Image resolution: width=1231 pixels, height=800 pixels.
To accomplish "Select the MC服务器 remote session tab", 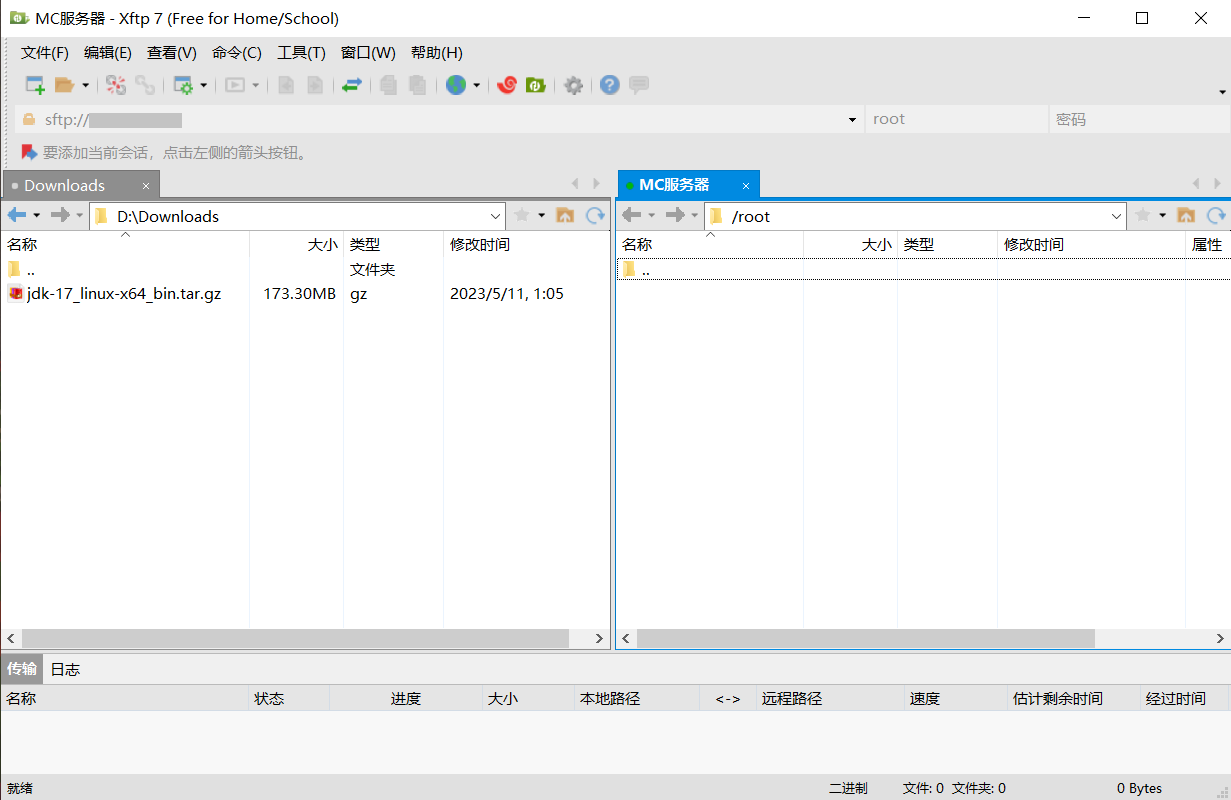I will point(675,185).
